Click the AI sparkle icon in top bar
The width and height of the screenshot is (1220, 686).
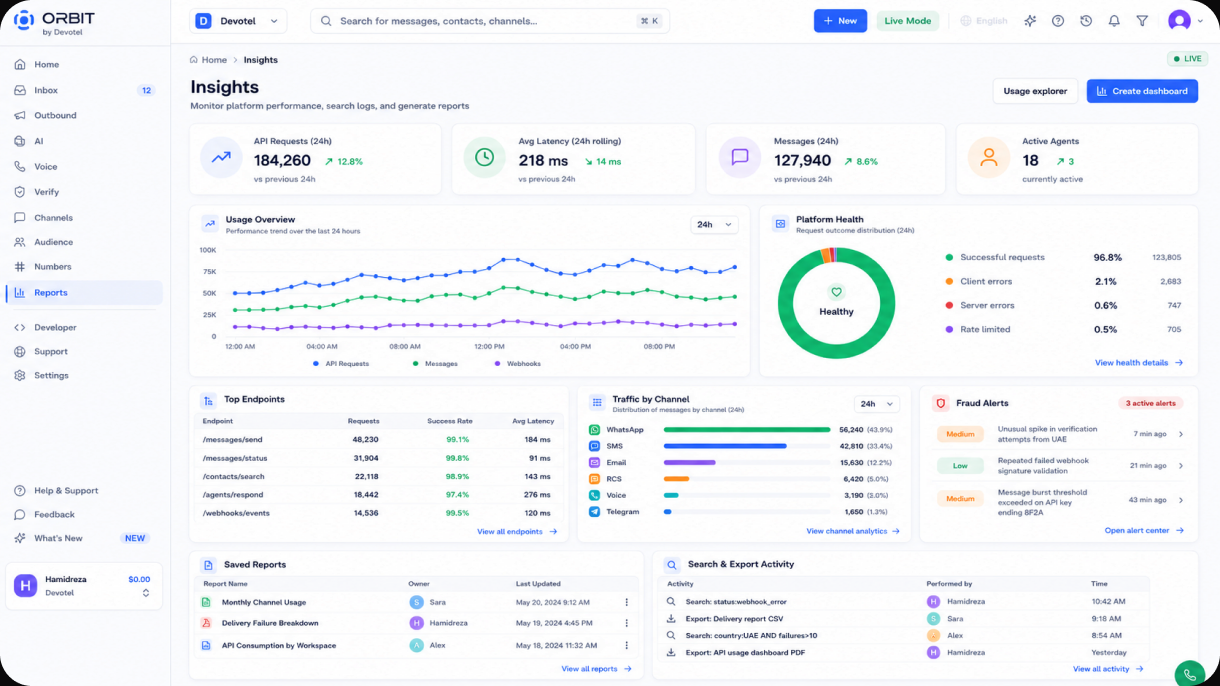(1030, 21)
